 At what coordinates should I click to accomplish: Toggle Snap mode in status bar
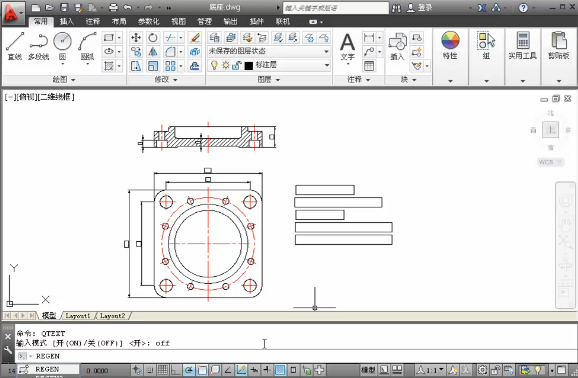[x=150, y=370]
